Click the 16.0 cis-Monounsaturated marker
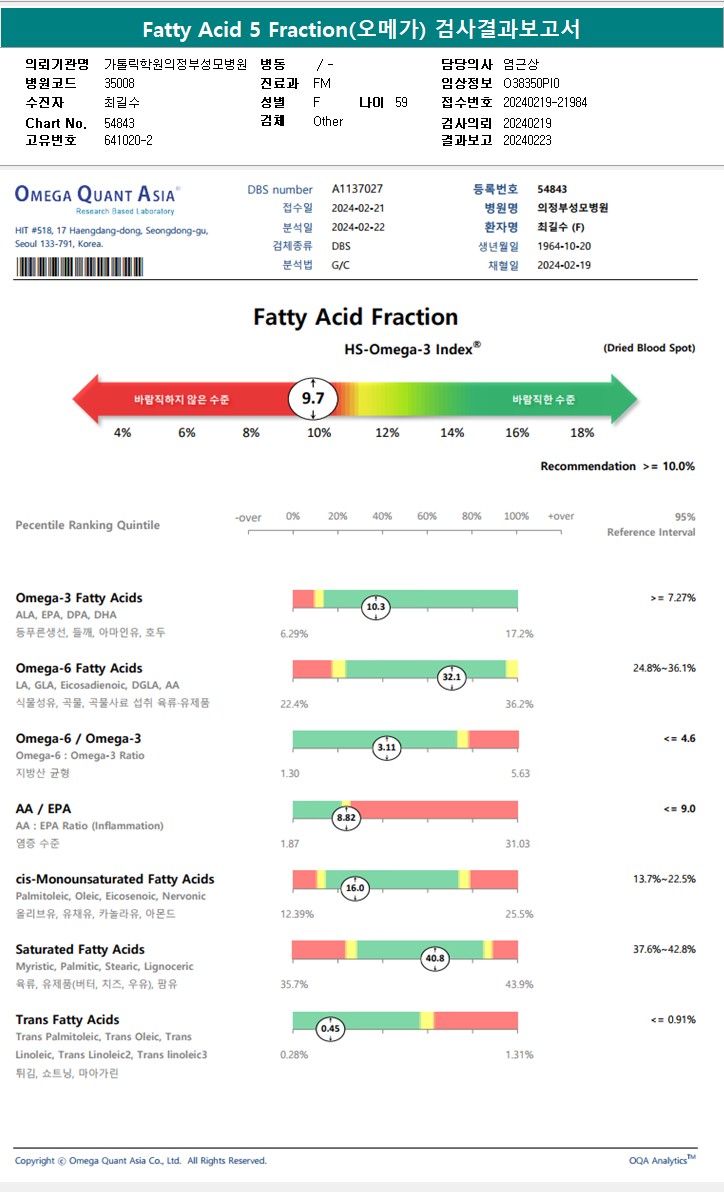The width and height of the screenshot is (724, 1192). (x=355, y=887)
